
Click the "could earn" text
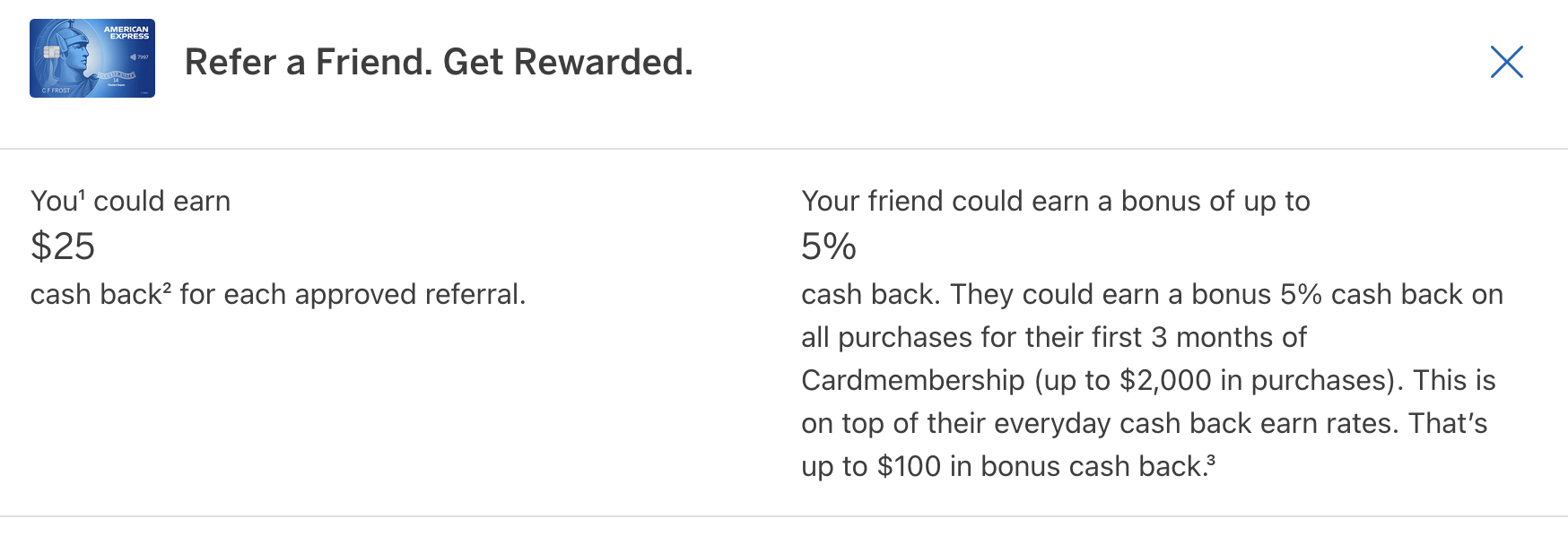[x=161, y=201]
